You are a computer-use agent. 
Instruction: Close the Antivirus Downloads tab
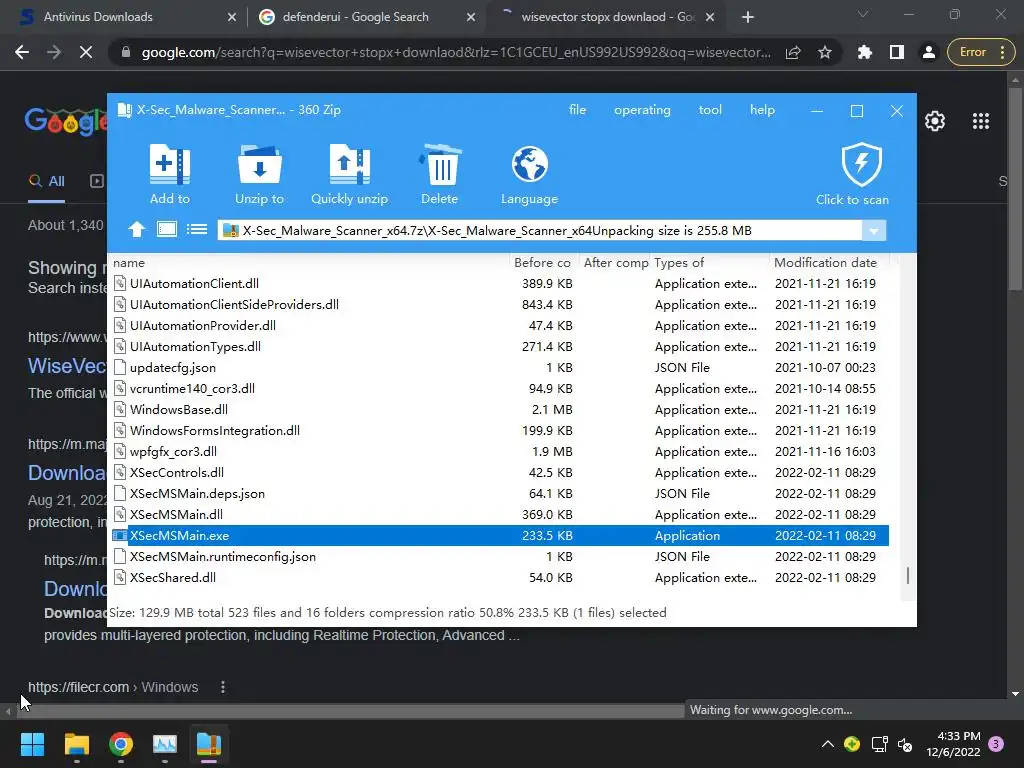(x=231, y=18)
